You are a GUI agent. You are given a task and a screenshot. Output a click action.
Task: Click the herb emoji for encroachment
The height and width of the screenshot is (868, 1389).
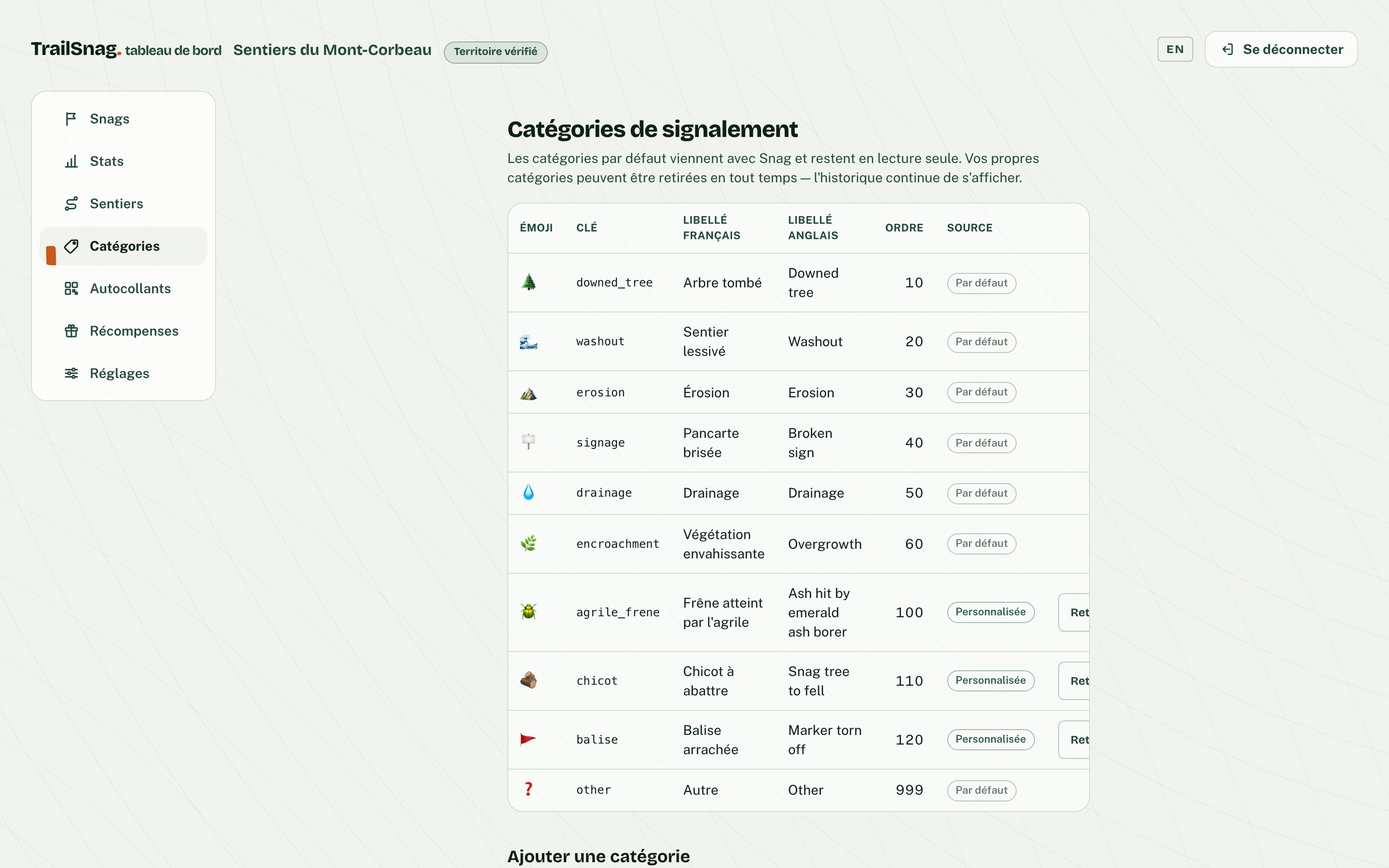pyautogui.click(x=529, y=543)
